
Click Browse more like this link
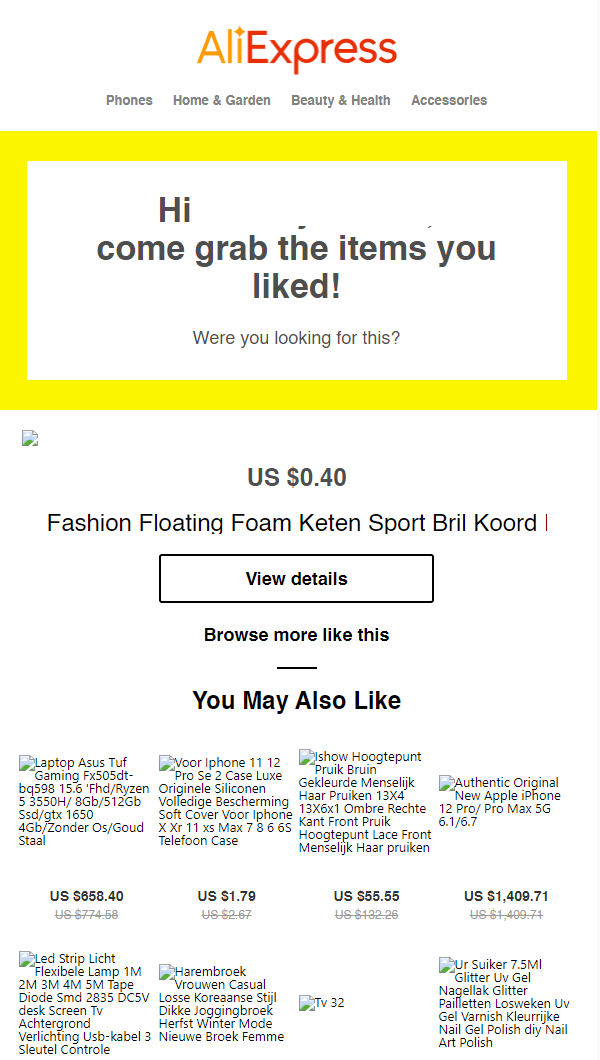click(296, 635)
